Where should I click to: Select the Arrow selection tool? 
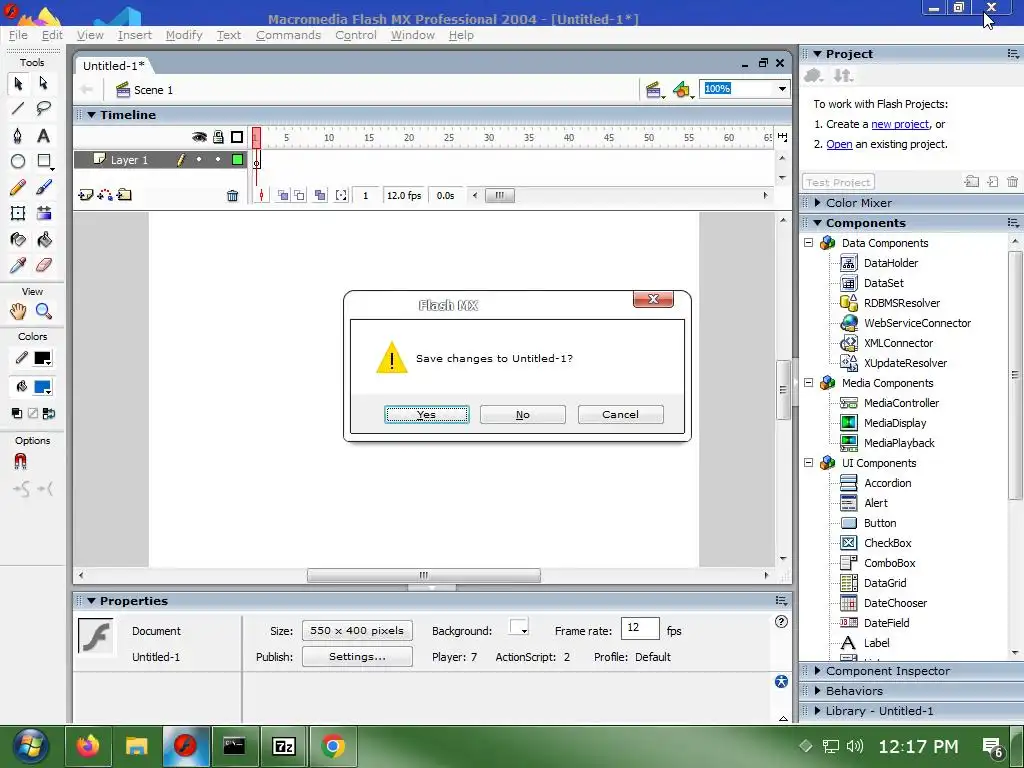coord(18,83)
